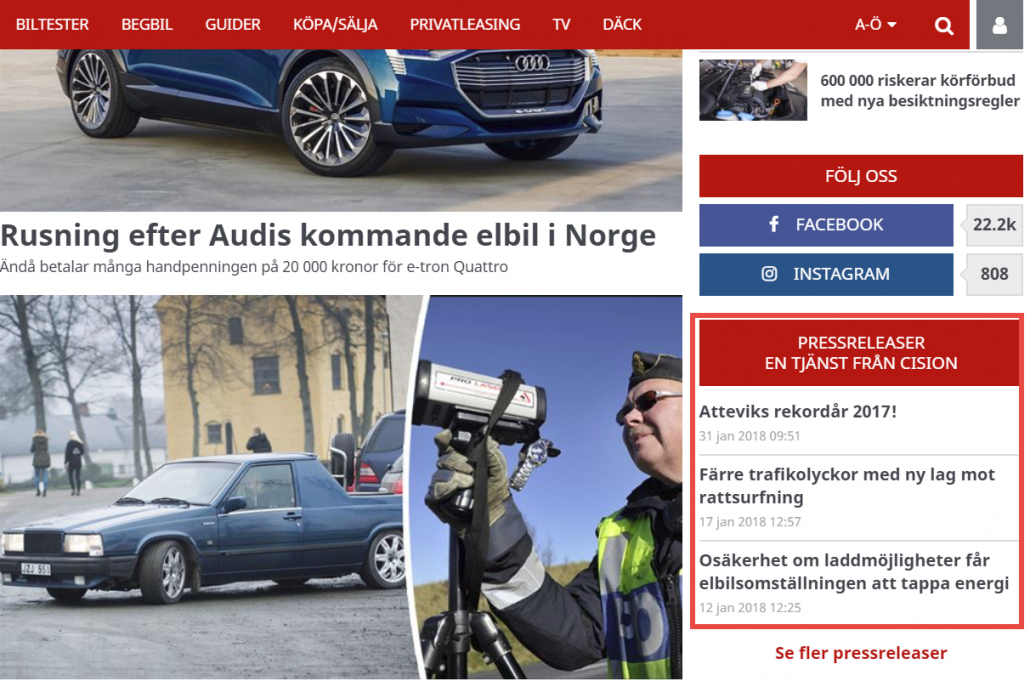Click the engine inspection article thumbnail
Viewport: 1030px width, 687px height.
[x=753, y=90]
